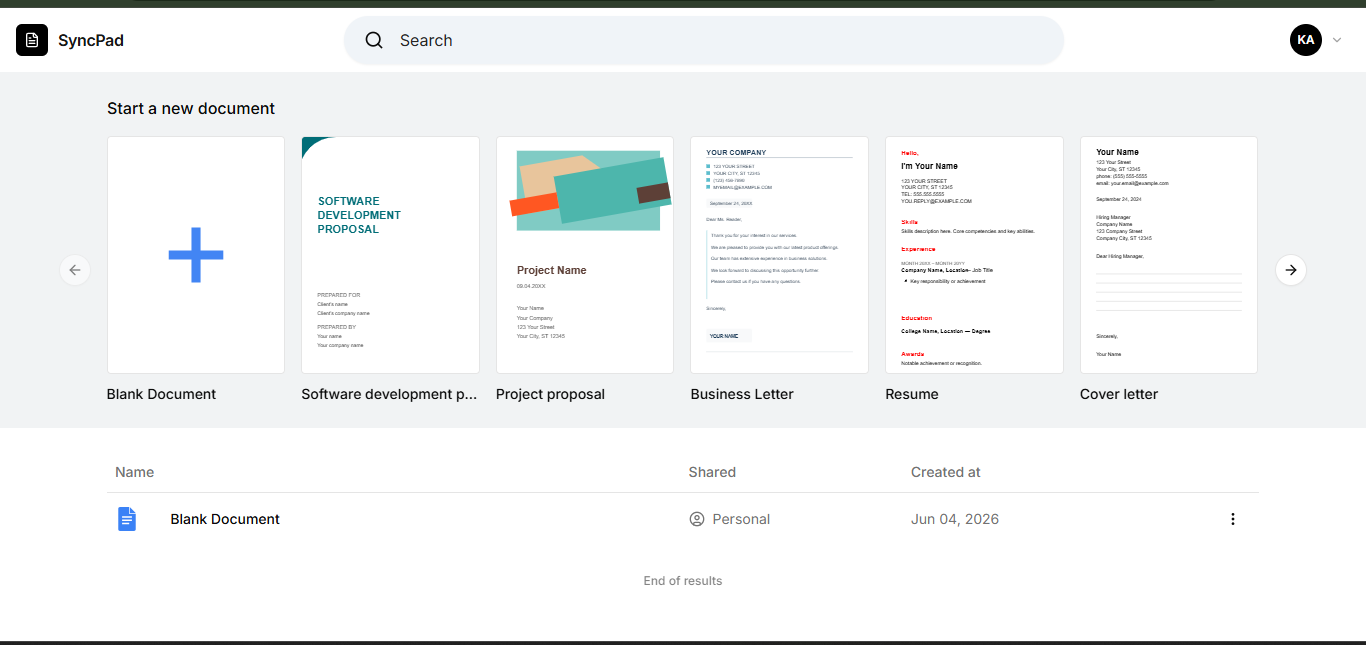This screenshot has height=645, width=1366.
Task: Click the Shared column header
Action: [712, 472]
